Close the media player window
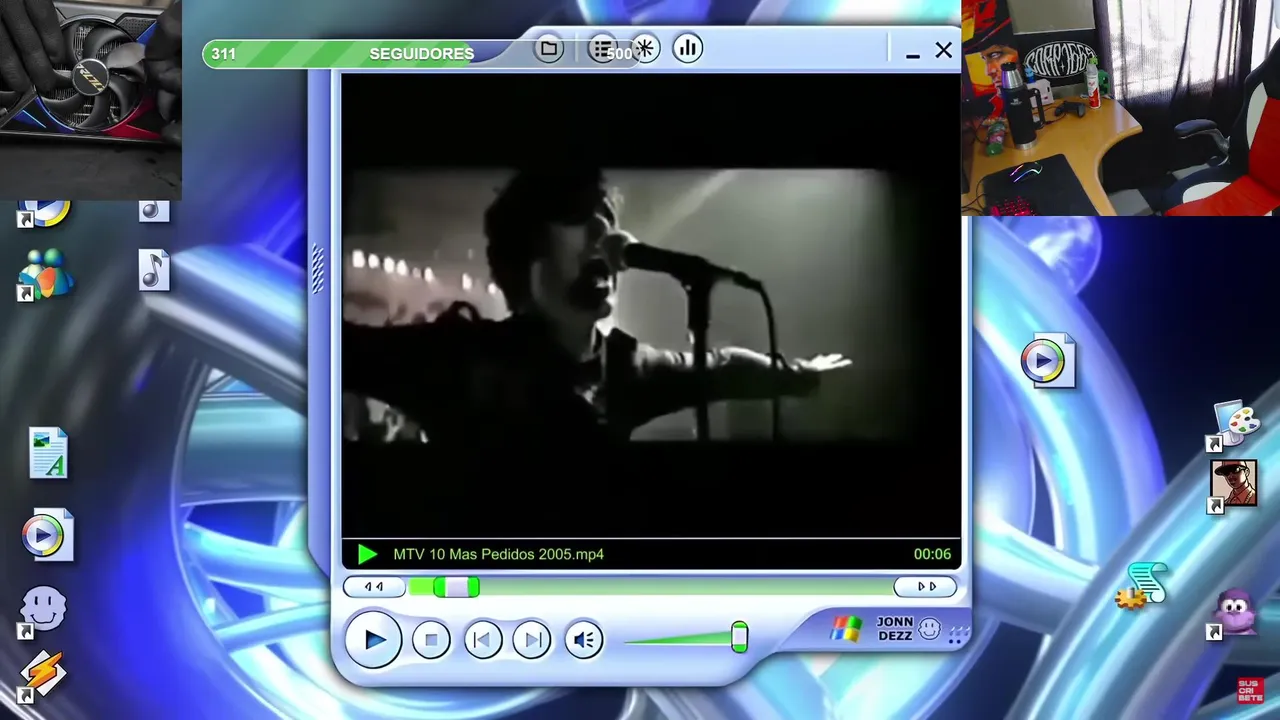The width and height of the screenshot is (1280, 720). click(x=943, y=50)
